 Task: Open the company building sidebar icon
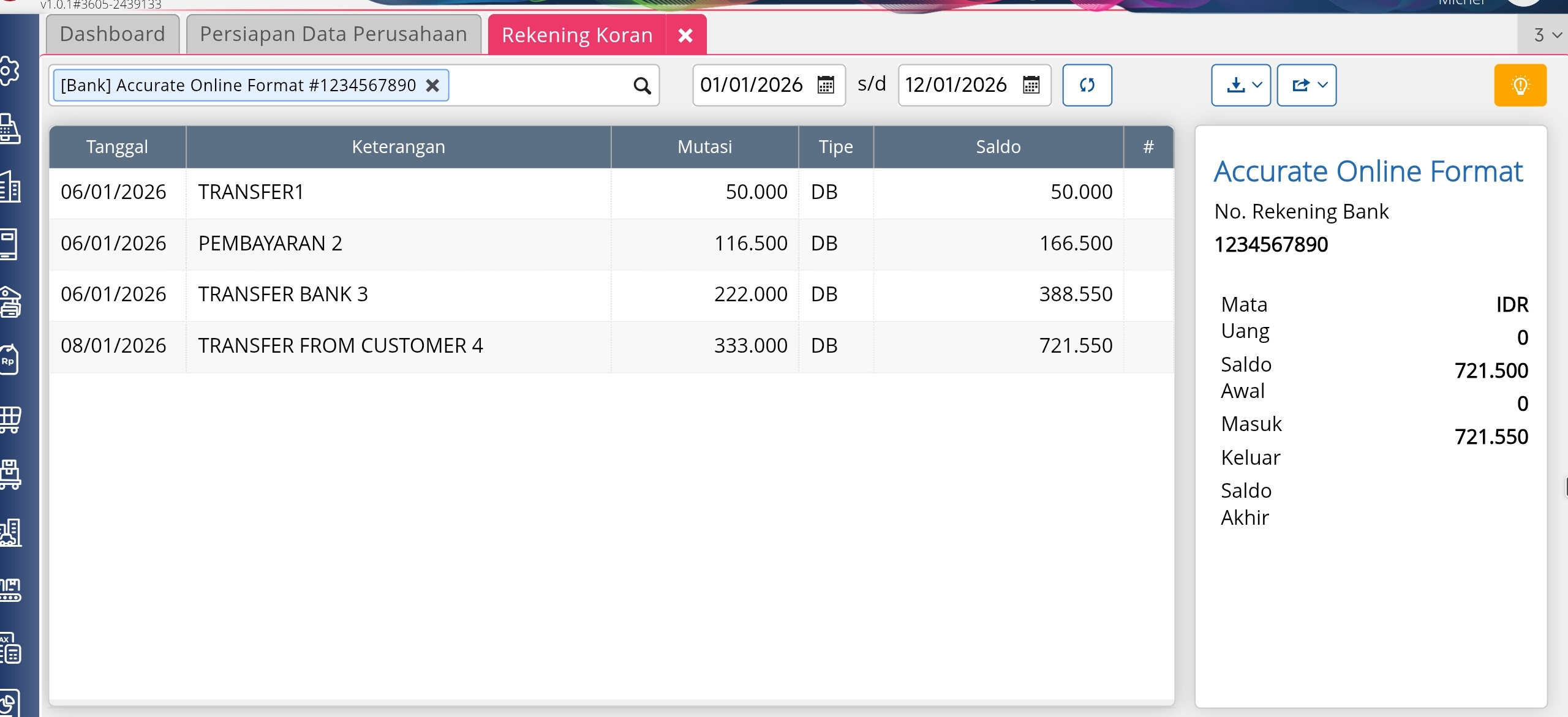tap(10, 187)
